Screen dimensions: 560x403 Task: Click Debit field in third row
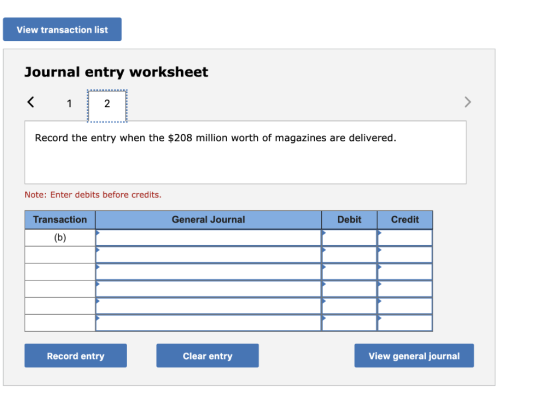349,272
